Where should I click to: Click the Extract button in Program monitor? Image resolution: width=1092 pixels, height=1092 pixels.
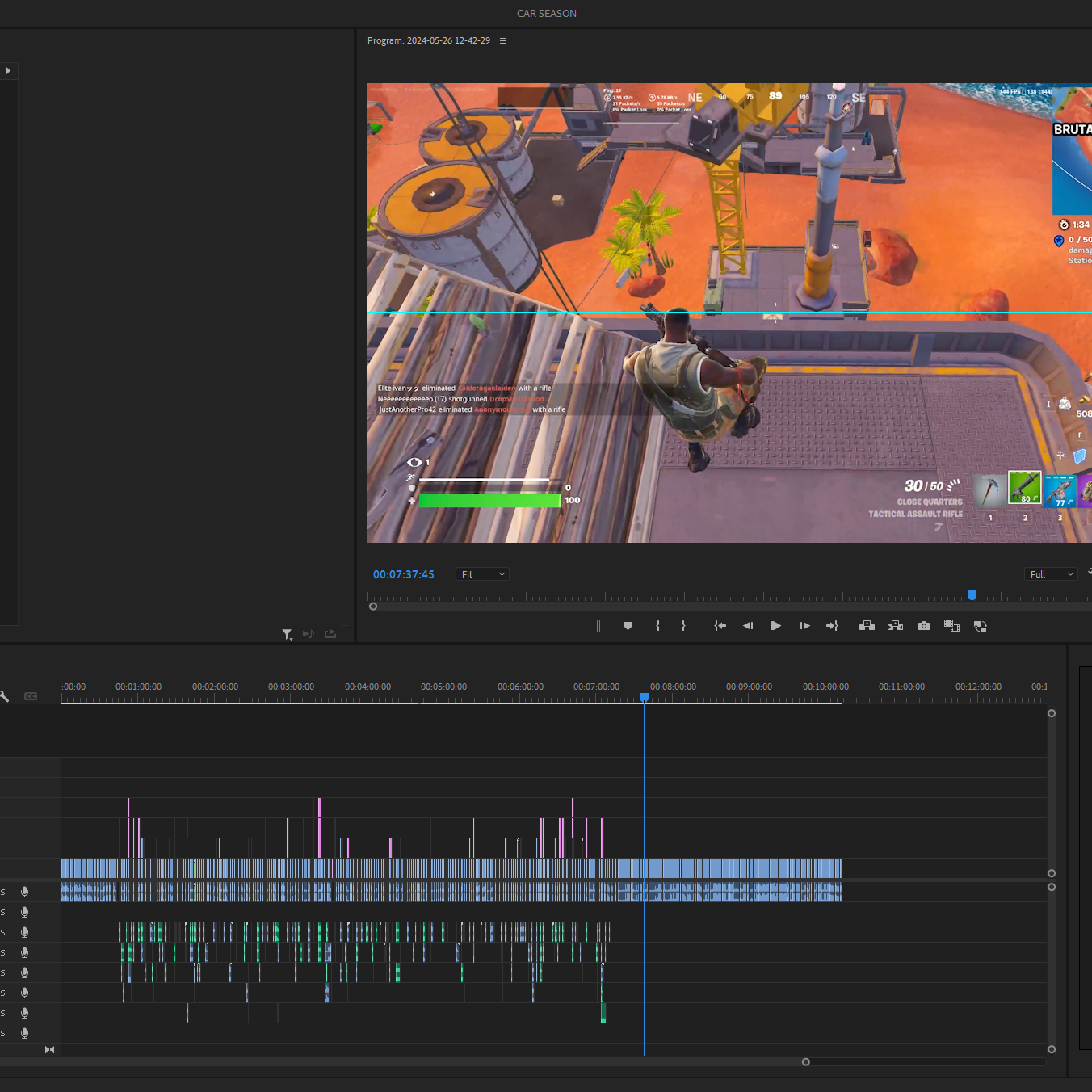[x=895, y=626]
